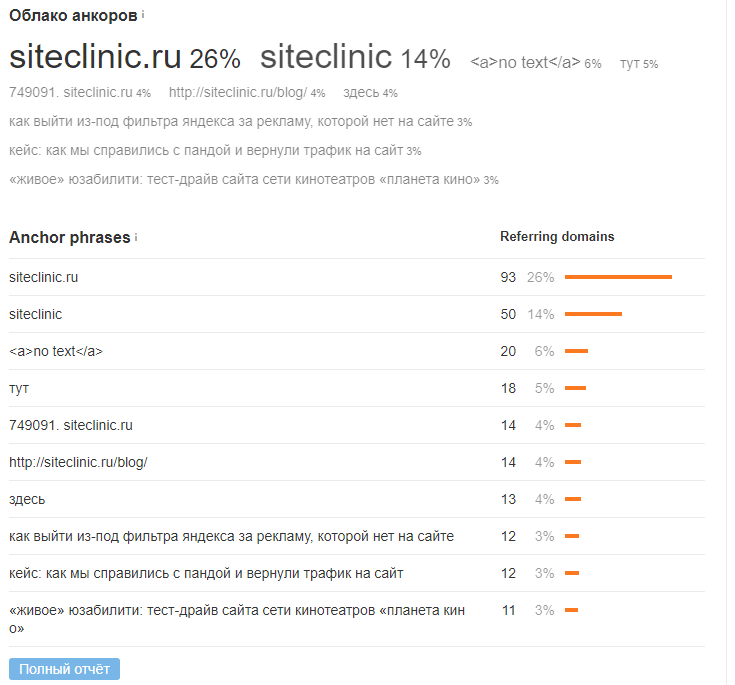Select 749091. siteclinic.ru table row

point(71,425)
